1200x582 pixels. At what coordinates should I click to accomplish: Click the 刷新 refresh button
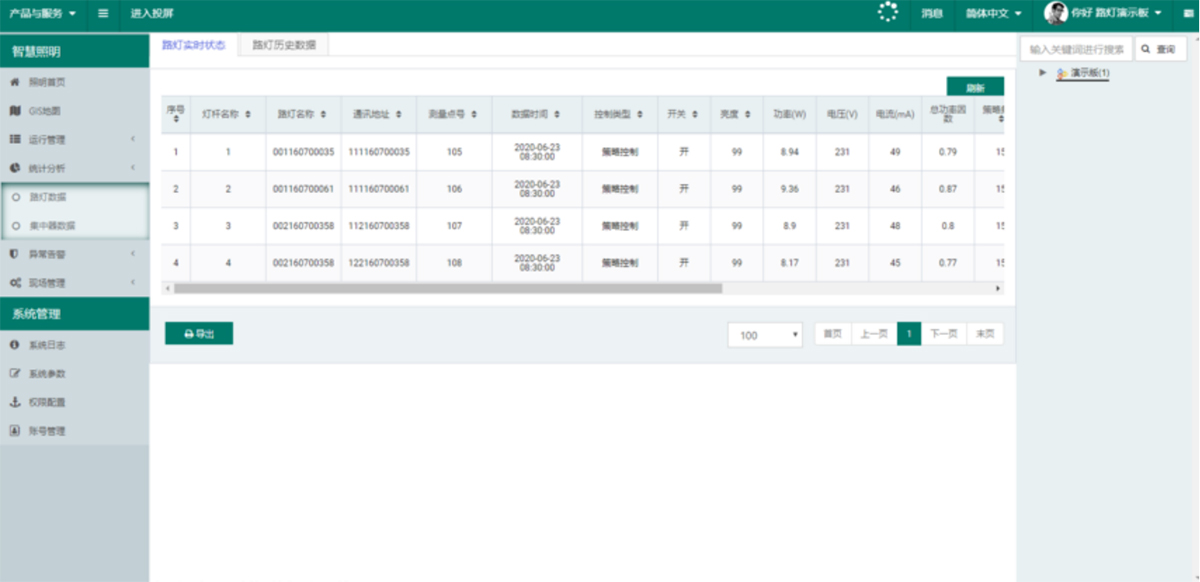(x=975, y=87)
